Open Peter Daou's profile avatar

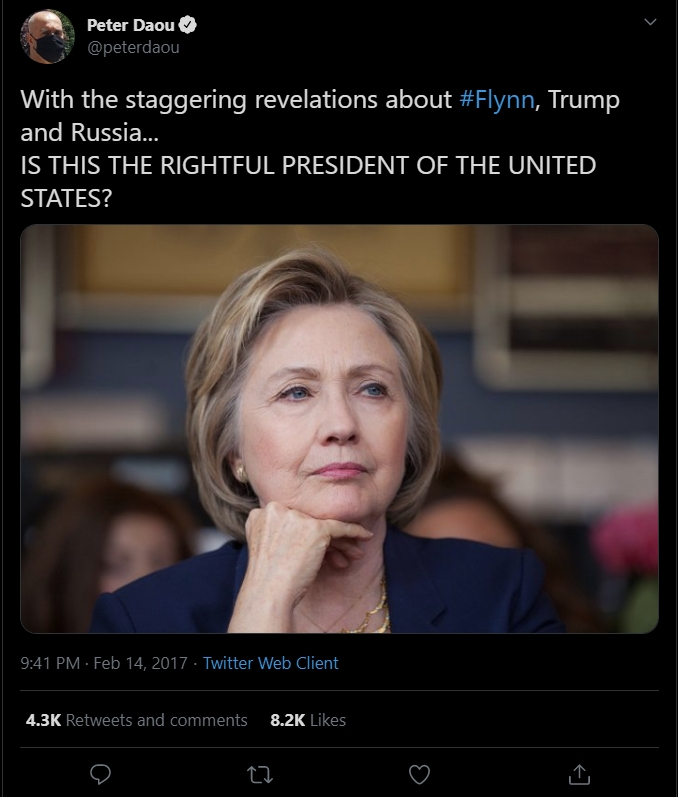point(47,37)
